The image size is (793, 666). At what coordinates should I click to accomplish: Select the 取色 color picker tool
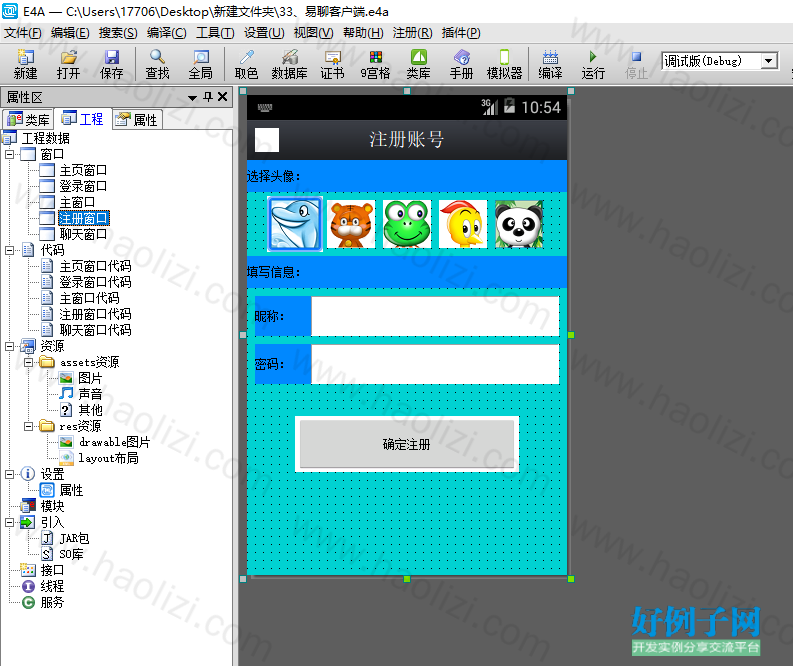(246, 64)
